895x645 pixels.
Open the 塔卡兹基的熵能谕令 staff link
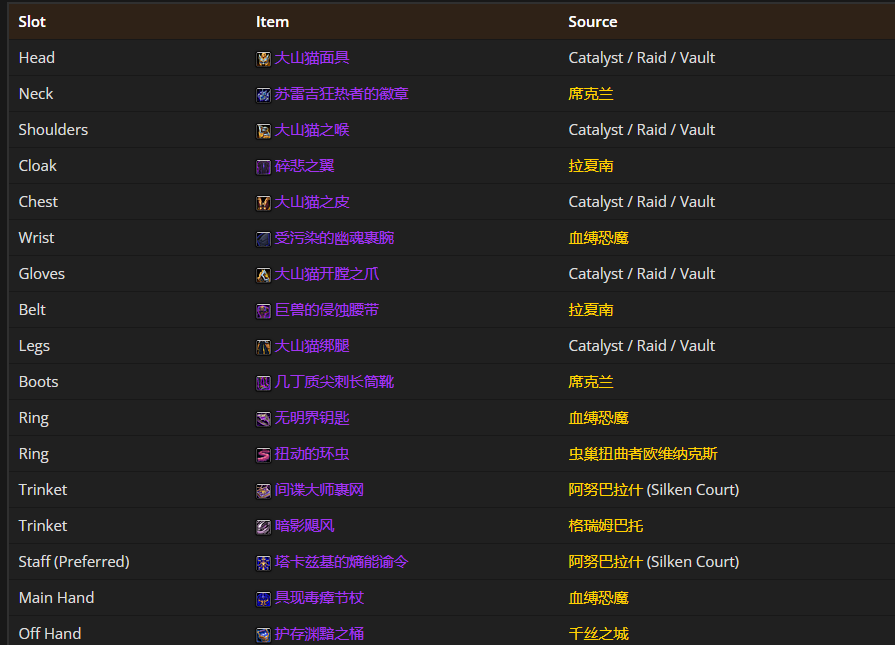341,562
